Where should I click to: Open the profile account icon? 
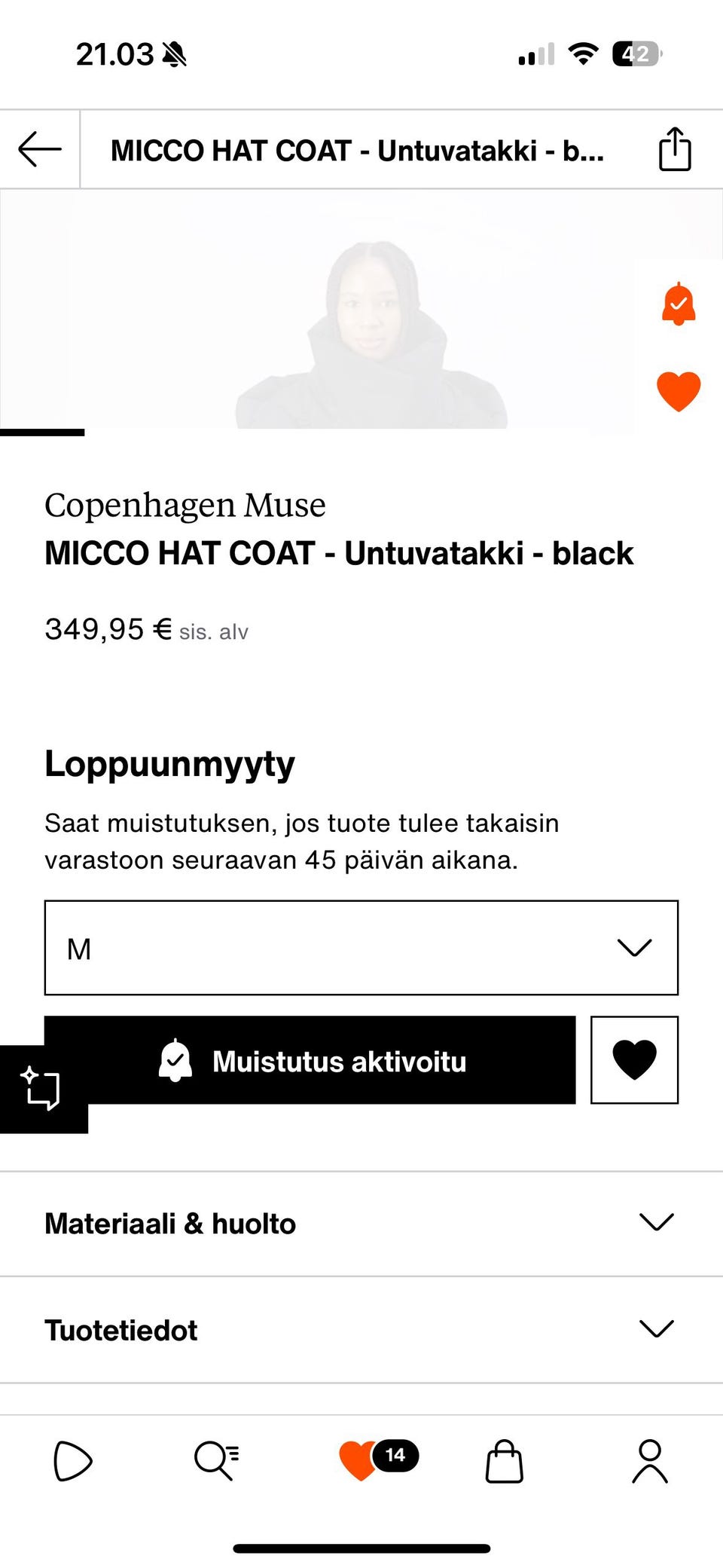pos(649,1461)
